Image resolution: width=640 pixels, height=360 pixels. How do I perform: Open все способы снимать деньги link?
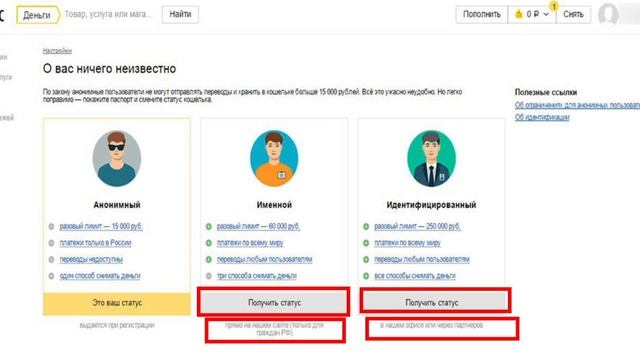coord(415,276)
